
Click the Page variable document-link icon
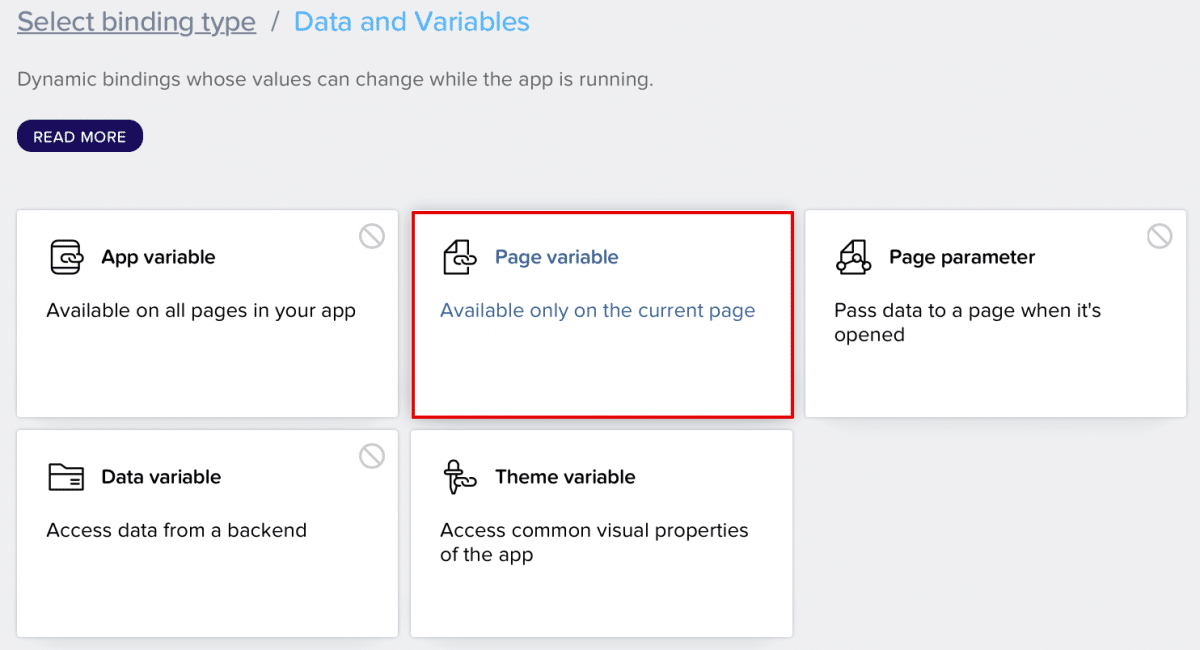(x=461, y=257)
